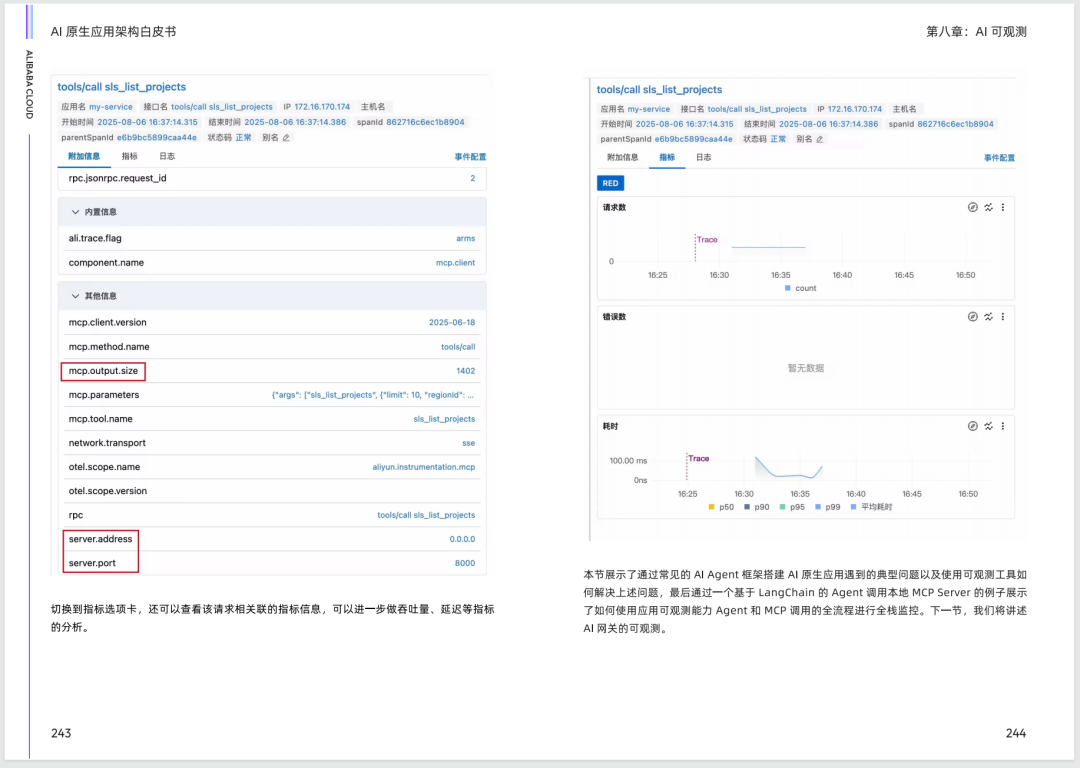The height and width of the screenshot is (768, 1080).
Task: Click the otel.scope.name value aliyun.instrumentation.mcp
Action: coord(424,467)
